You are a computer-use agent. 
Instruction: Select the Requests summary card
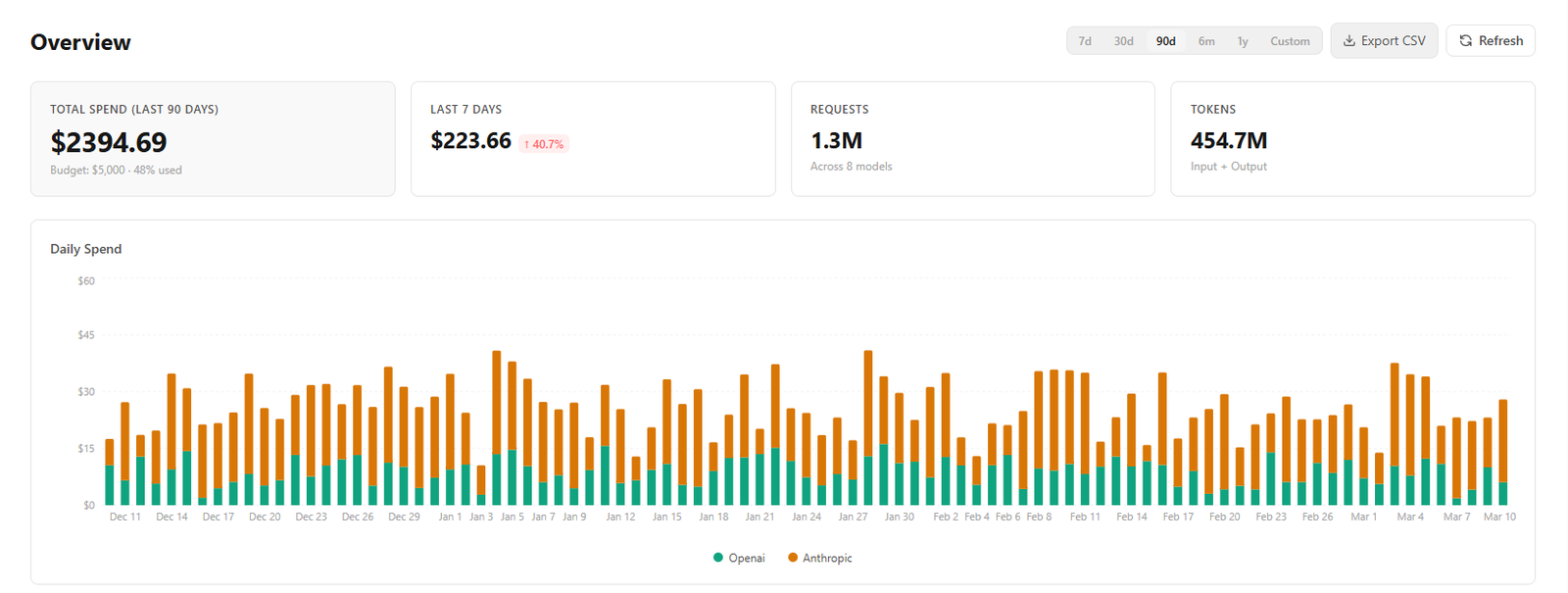click(x=972, y=139)
